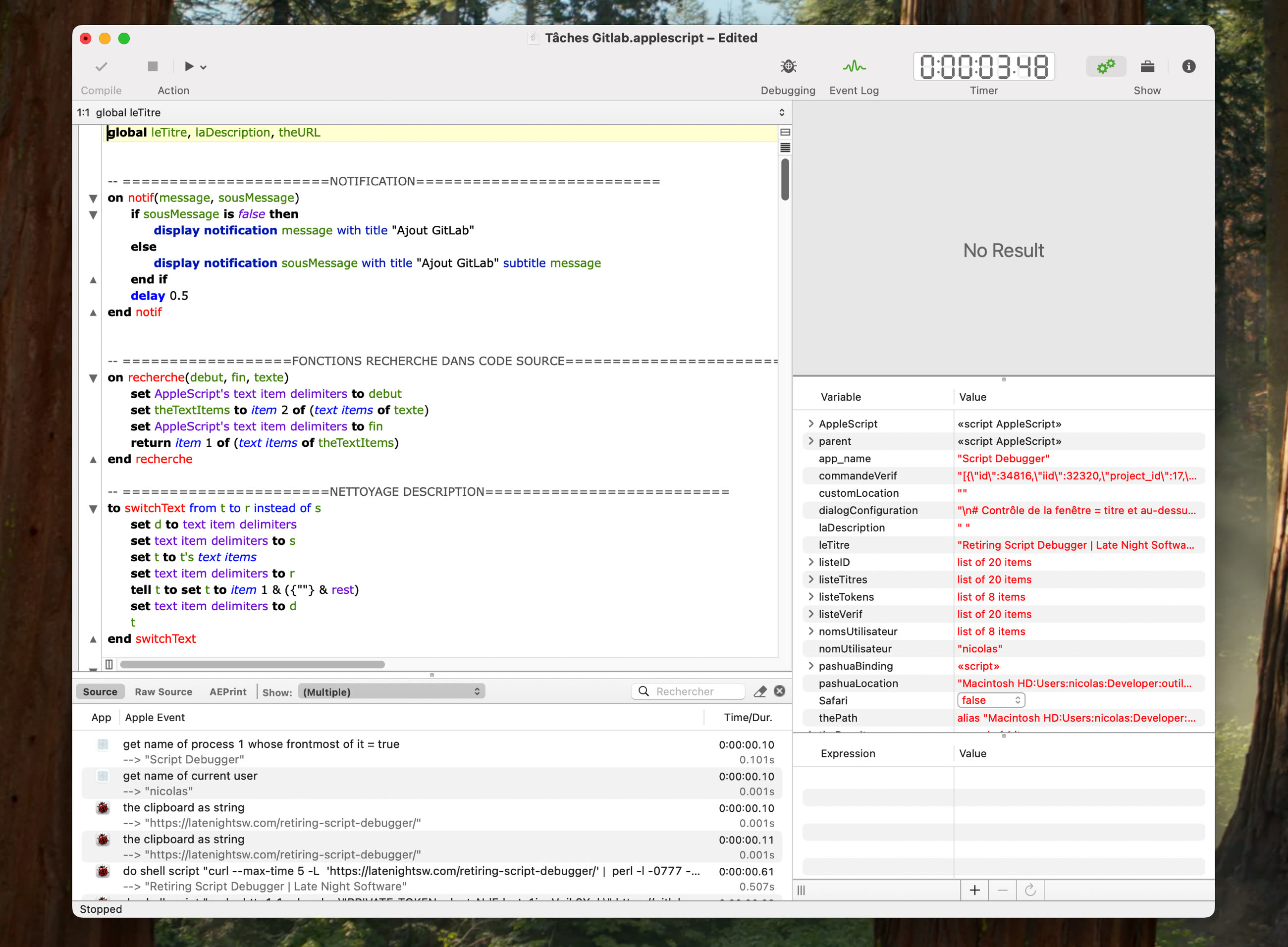Click the Variable column header

[x=840, y=397]
